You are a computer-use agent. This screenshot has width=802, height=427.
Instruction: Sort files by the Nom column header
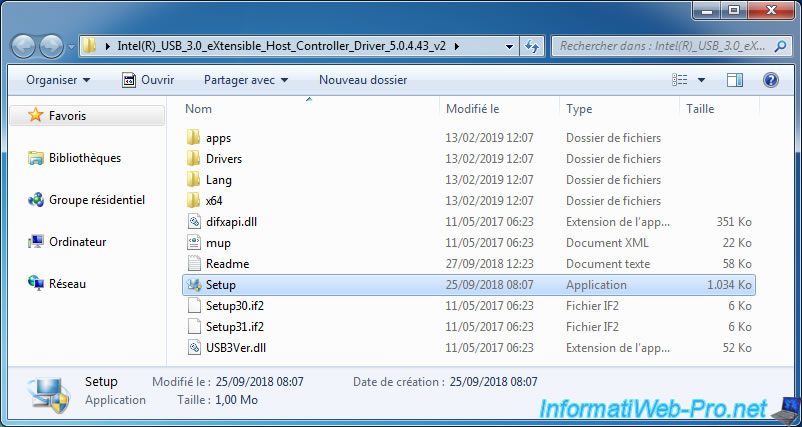(x=199, y=108)
